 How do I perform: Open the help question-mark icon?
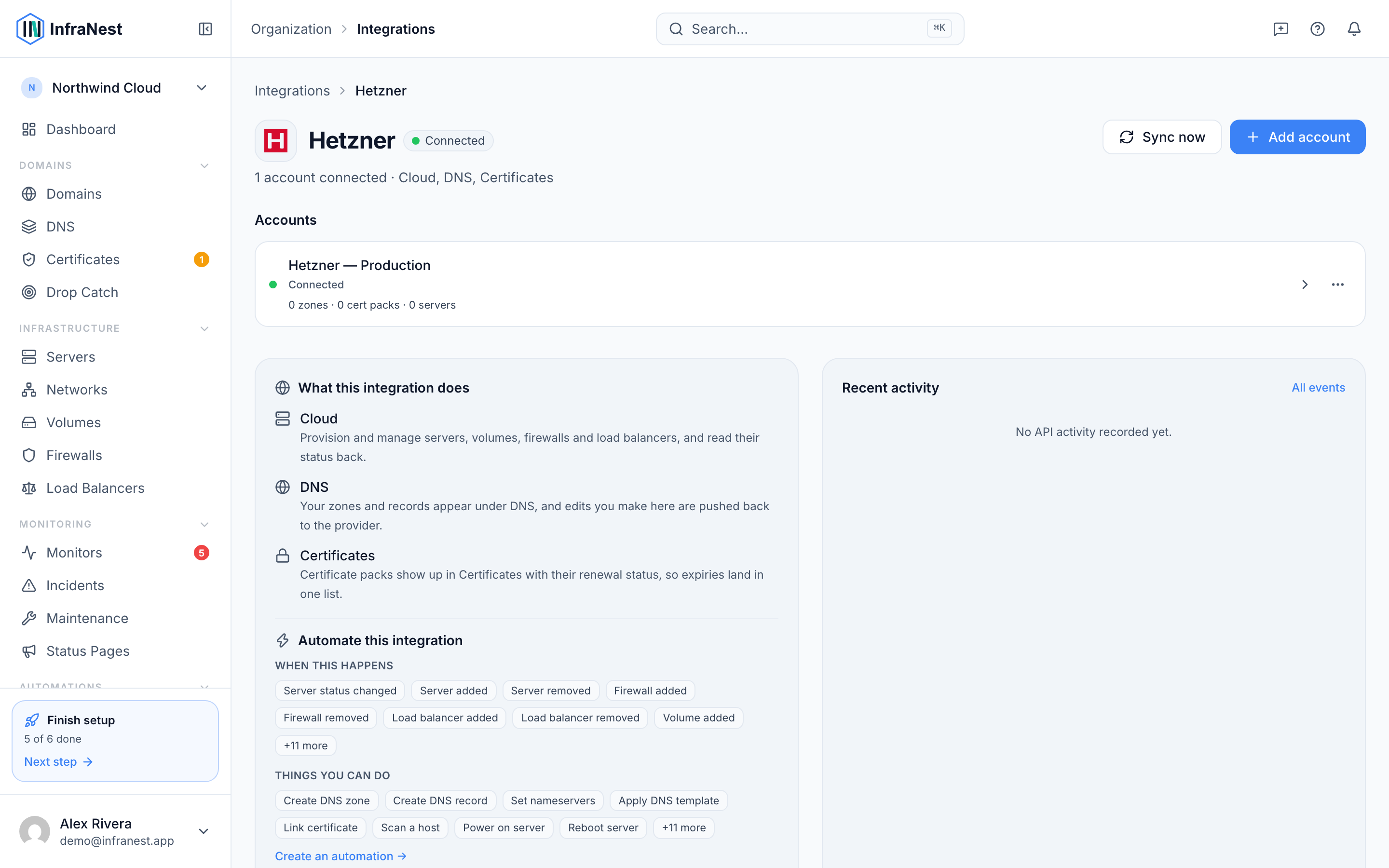tap(1317, 29)
